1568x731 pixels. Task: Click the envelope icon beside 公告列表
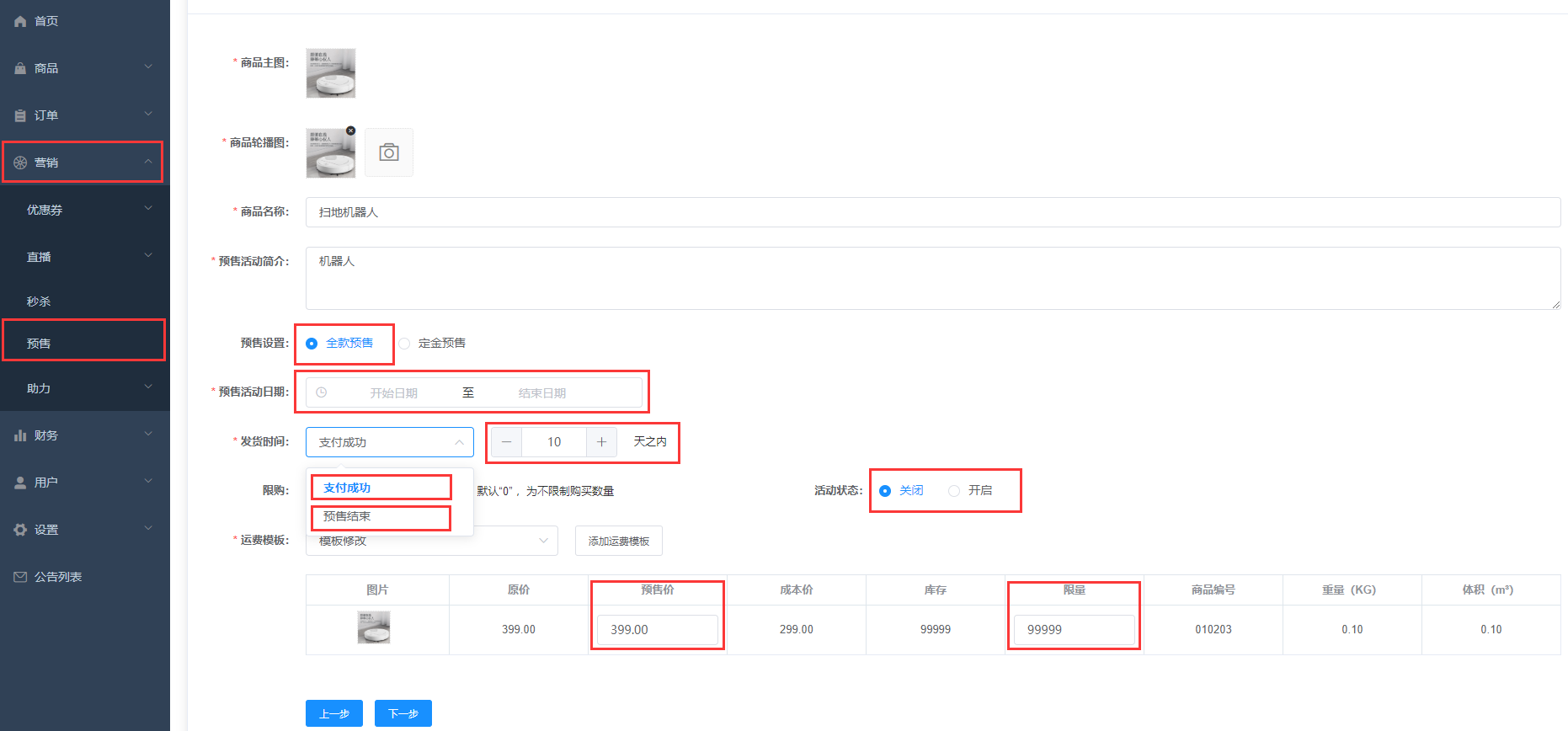20,577
